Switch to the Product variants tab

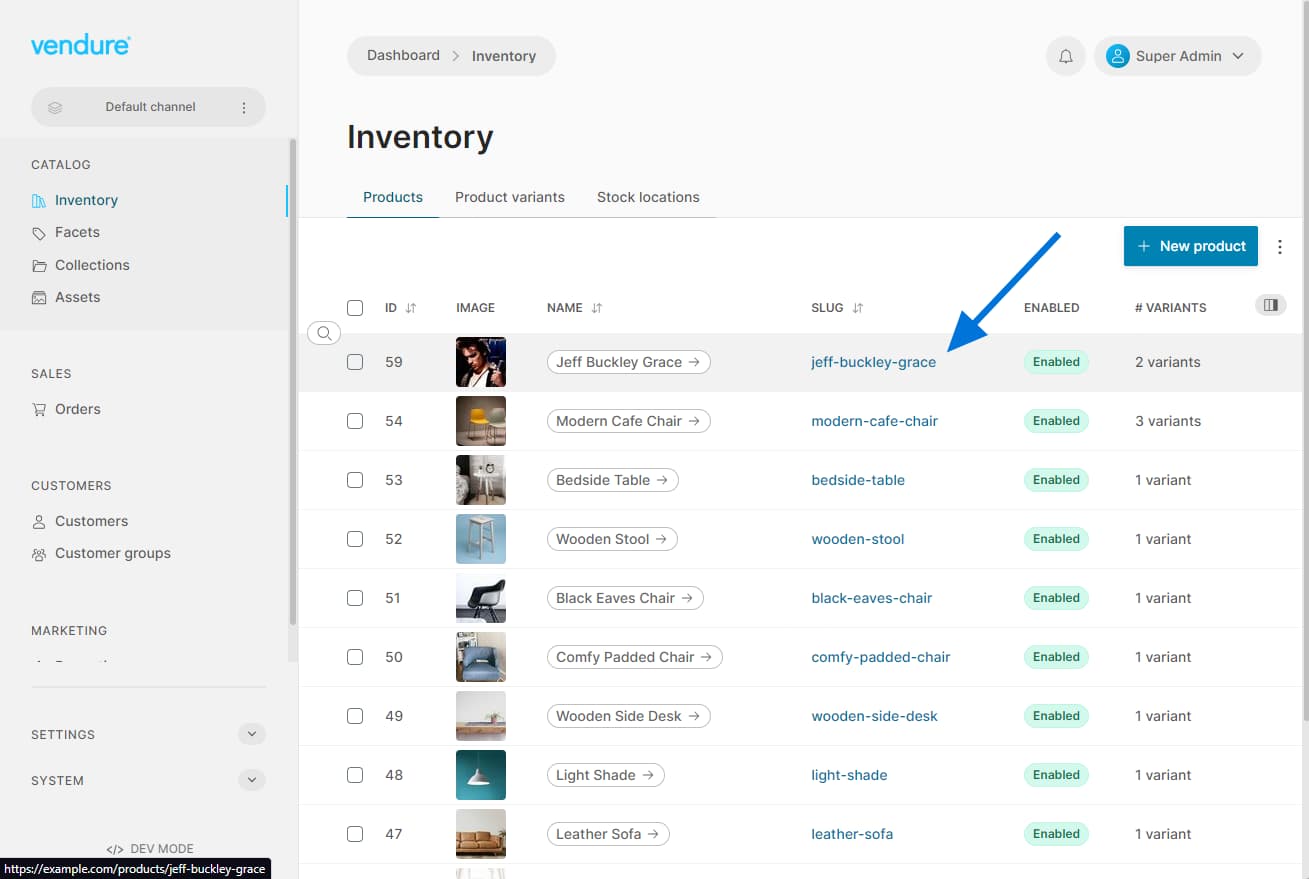(510, 197)
